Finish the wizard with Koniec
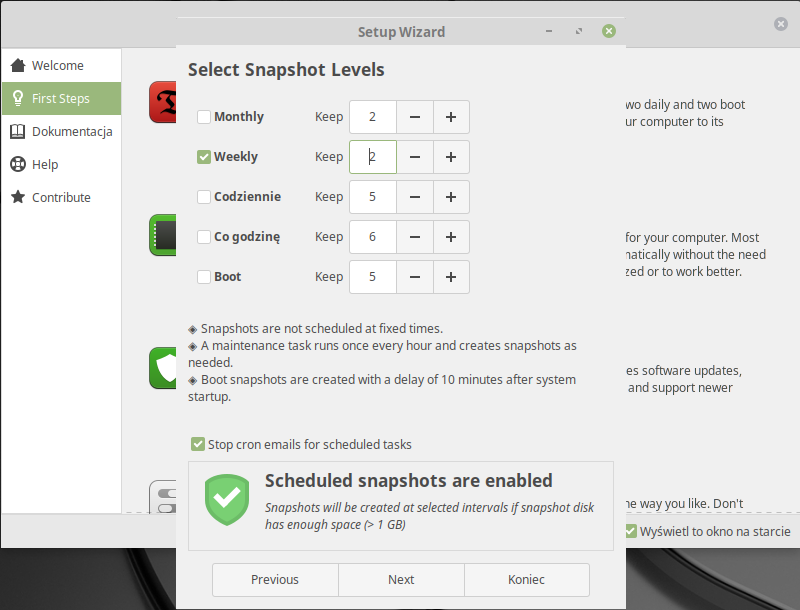Screen dimensions: 800x610 tap(527, 580)
